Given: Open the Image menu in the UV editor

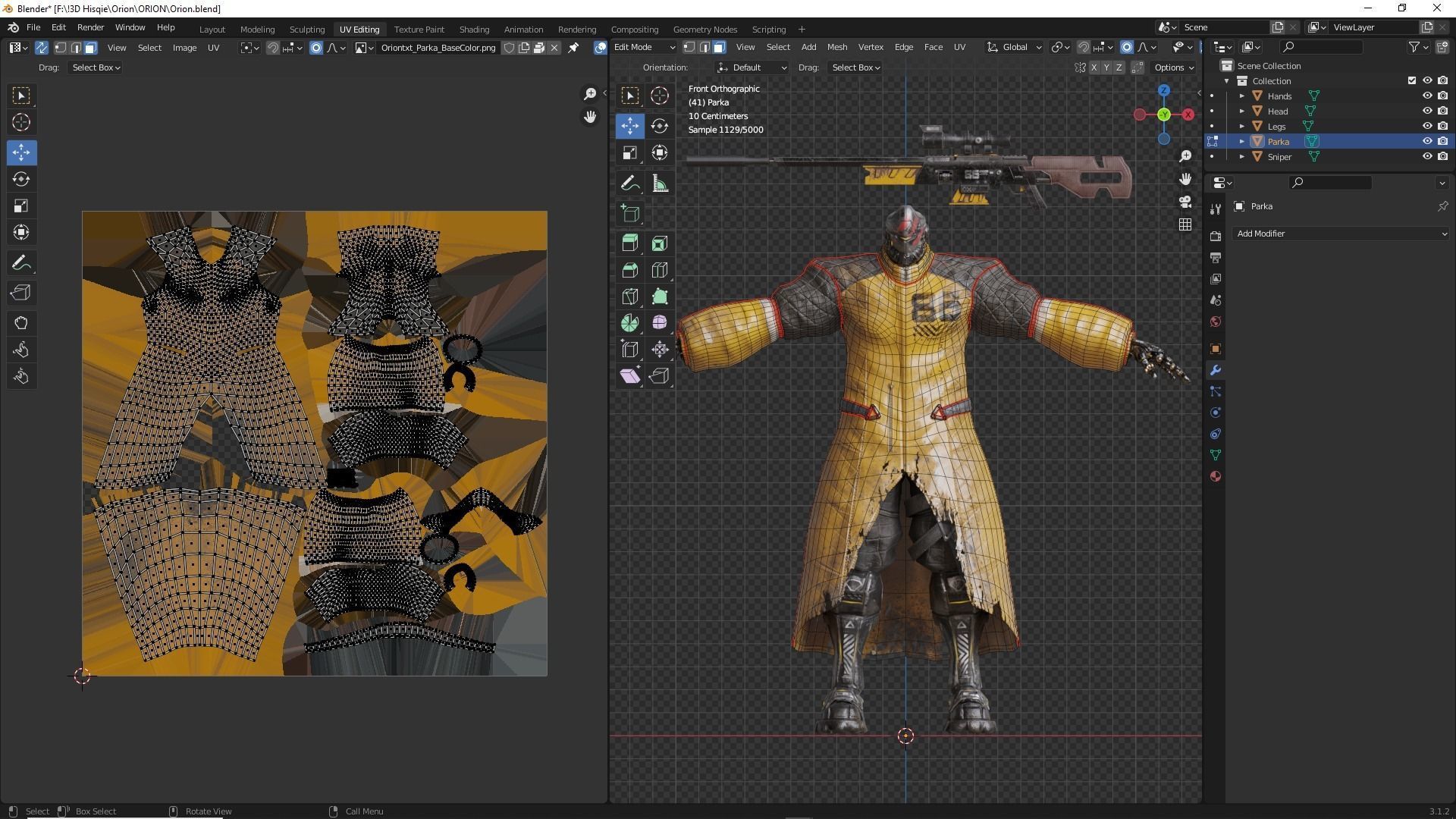Looking at the screenshot, I should click(x=184, y=48).
